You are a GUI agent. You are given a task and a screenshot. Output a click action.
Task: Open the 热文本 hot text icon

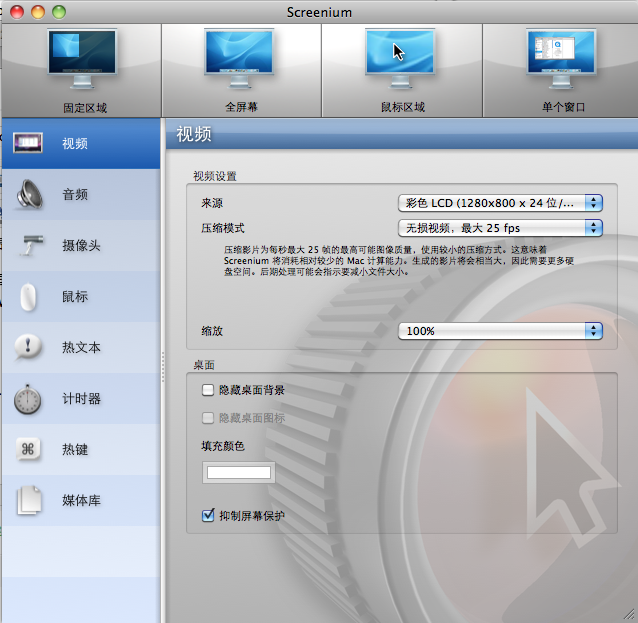point(28,348)
